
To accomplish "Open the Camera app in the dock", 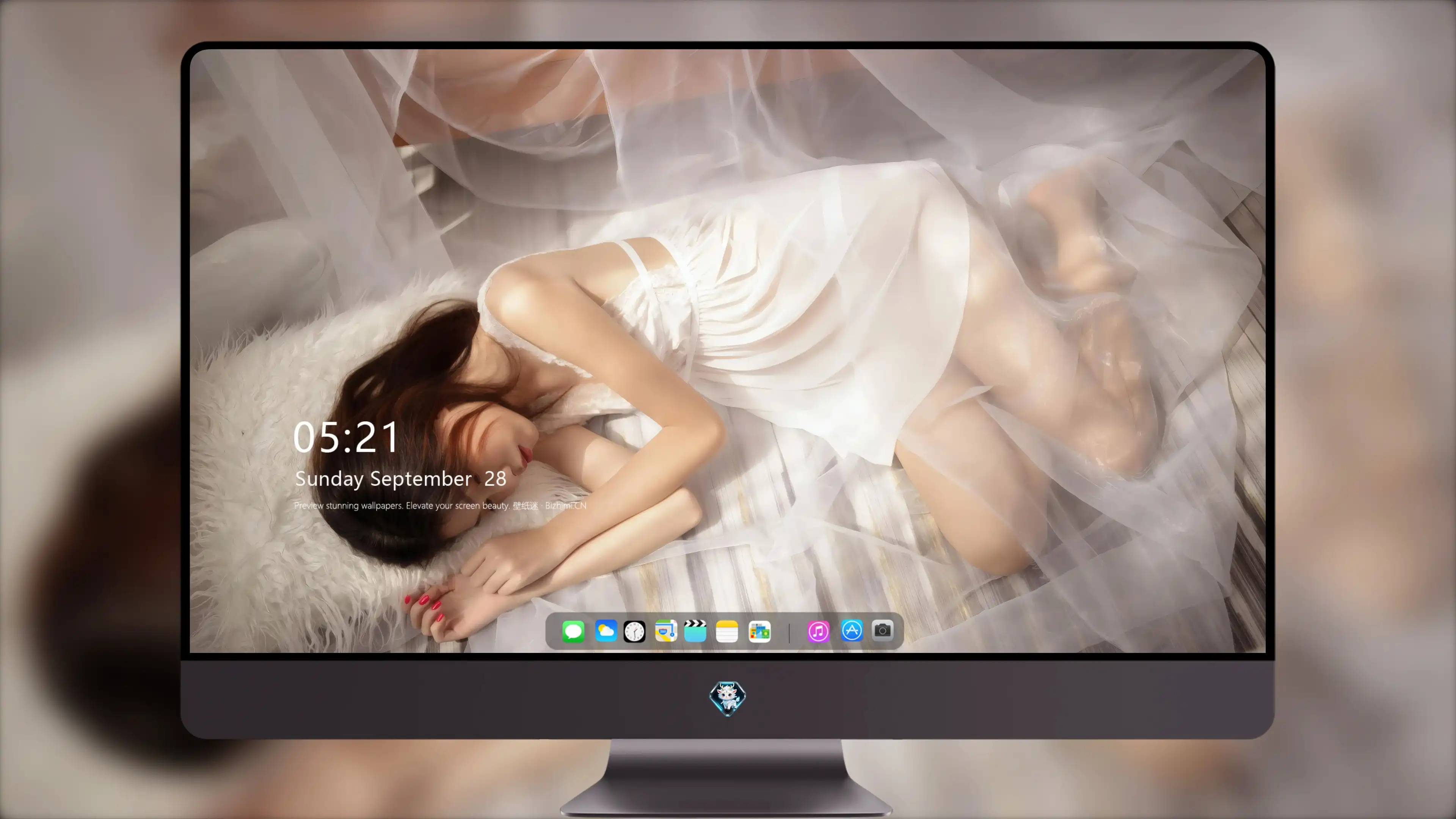I will tap(882, 630).
